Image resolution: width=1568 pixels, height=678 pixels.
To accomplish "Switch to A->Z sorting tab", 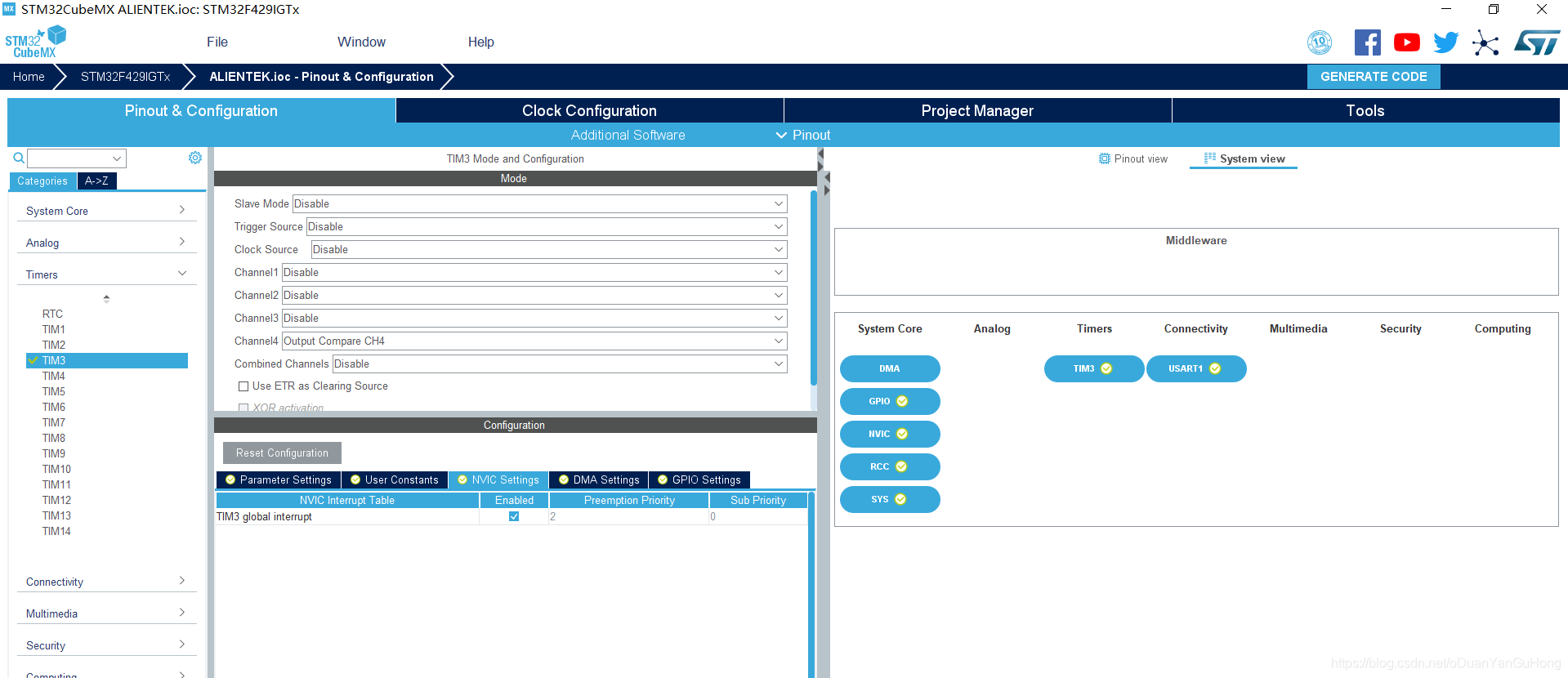I will click(96, 181).
